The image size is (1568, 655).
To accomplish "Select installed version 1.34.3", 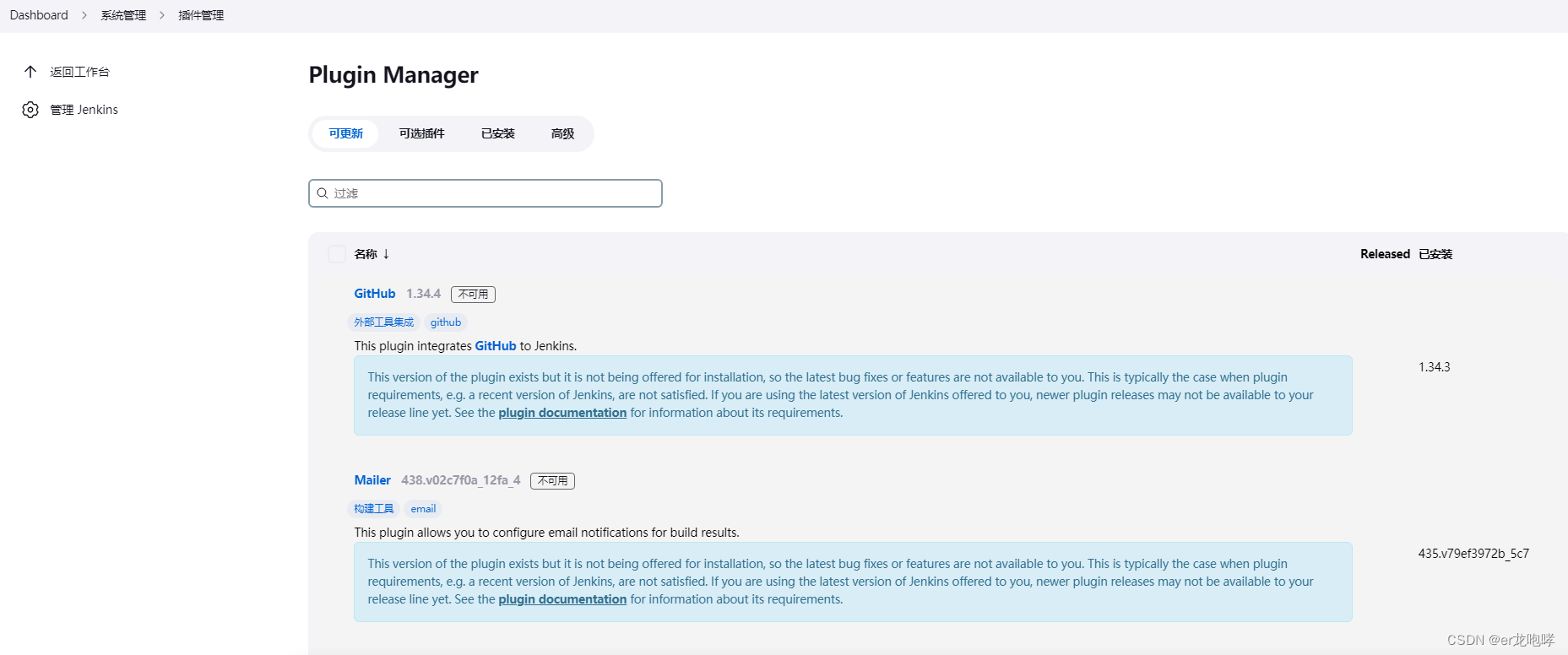I will click(1435, 367).
